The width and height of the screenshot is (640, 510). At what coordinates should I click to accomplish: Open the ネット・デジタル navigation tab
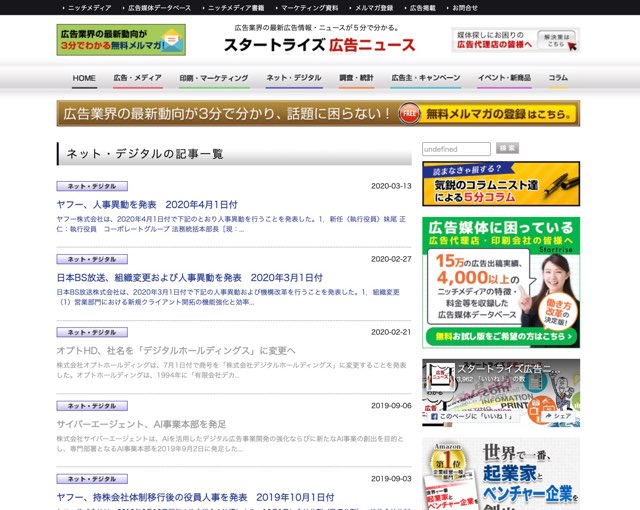pyautogui.click(x=294, y=78)
